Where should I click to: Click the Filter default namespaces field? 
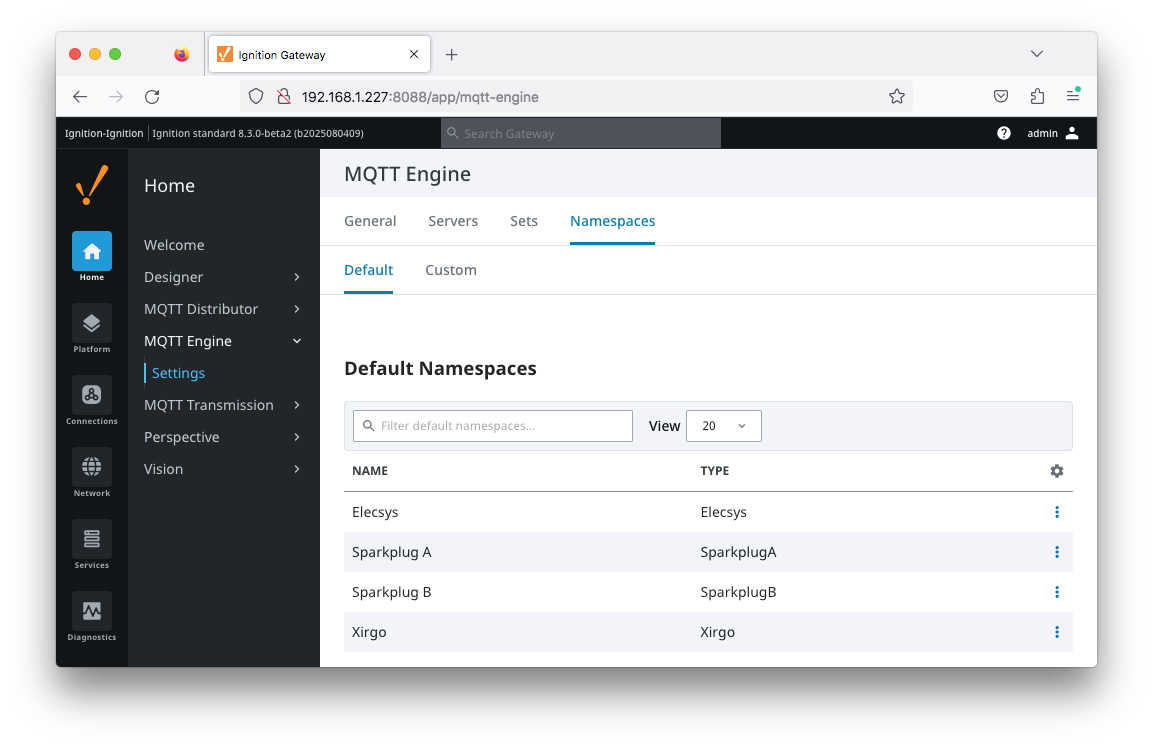(493, 426)
